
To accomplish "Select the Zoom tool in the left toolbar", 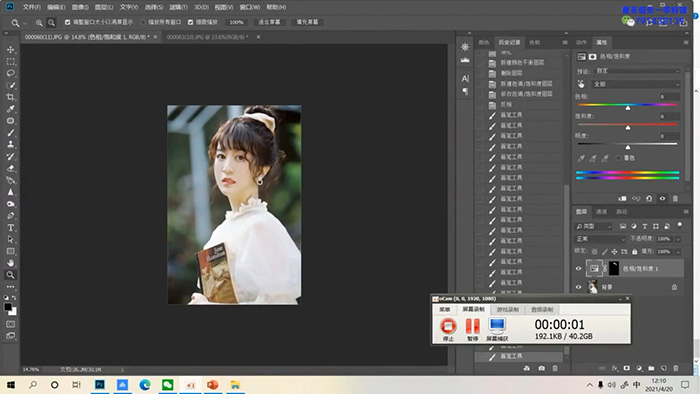I will pos(11,275).
